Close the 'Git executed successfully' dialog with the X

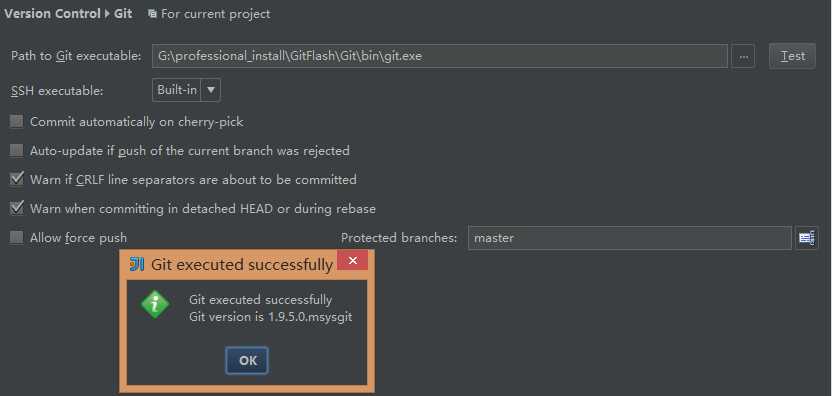tap(352, 261)
